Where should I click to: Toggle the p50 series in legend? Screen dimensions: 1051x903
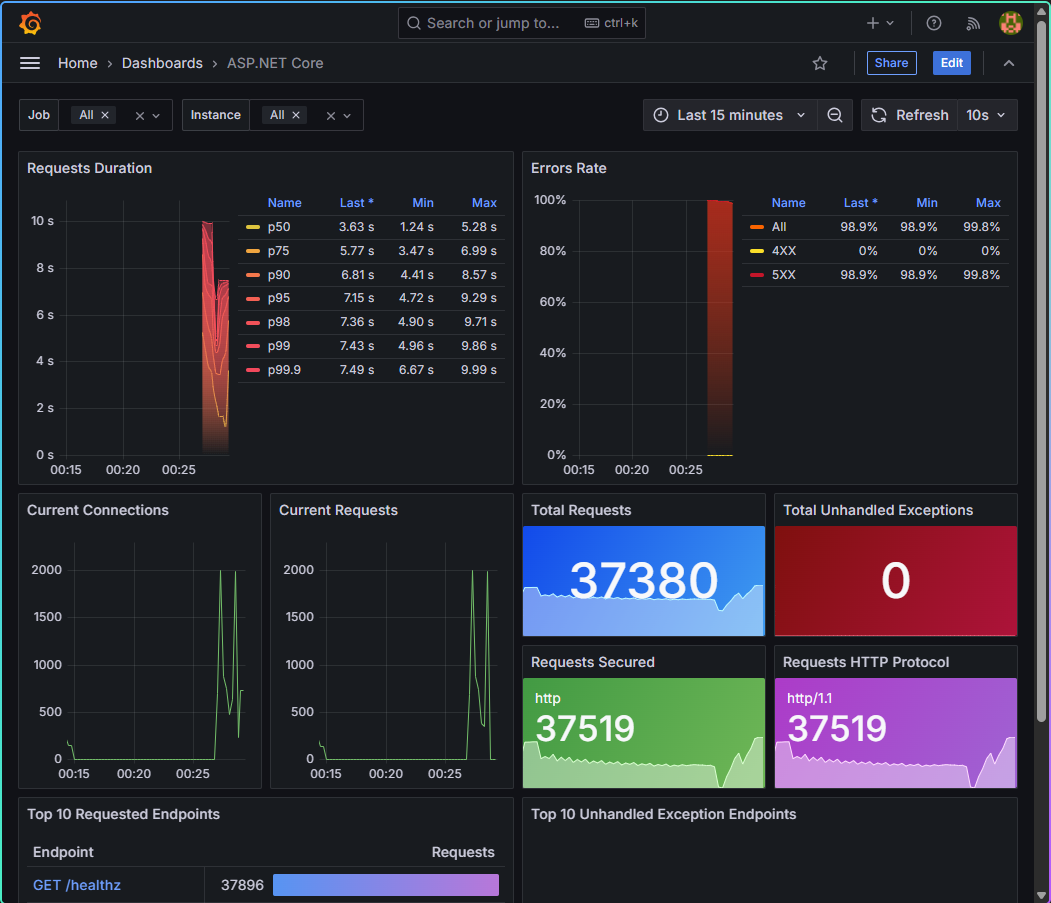[x=279, y=227]
